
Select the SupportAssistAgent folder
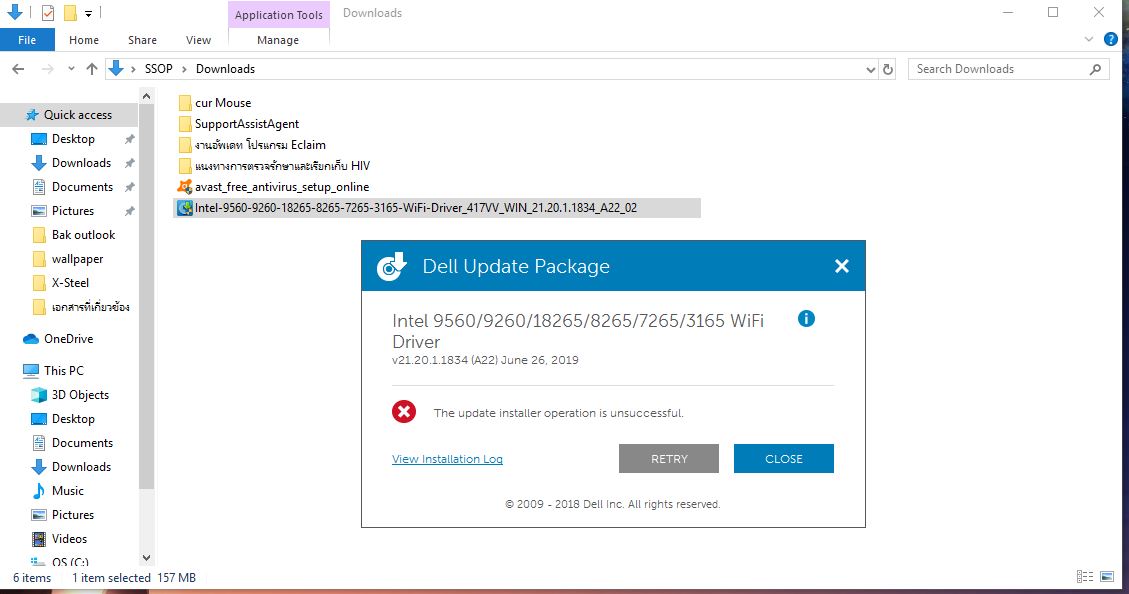point(246,124)
